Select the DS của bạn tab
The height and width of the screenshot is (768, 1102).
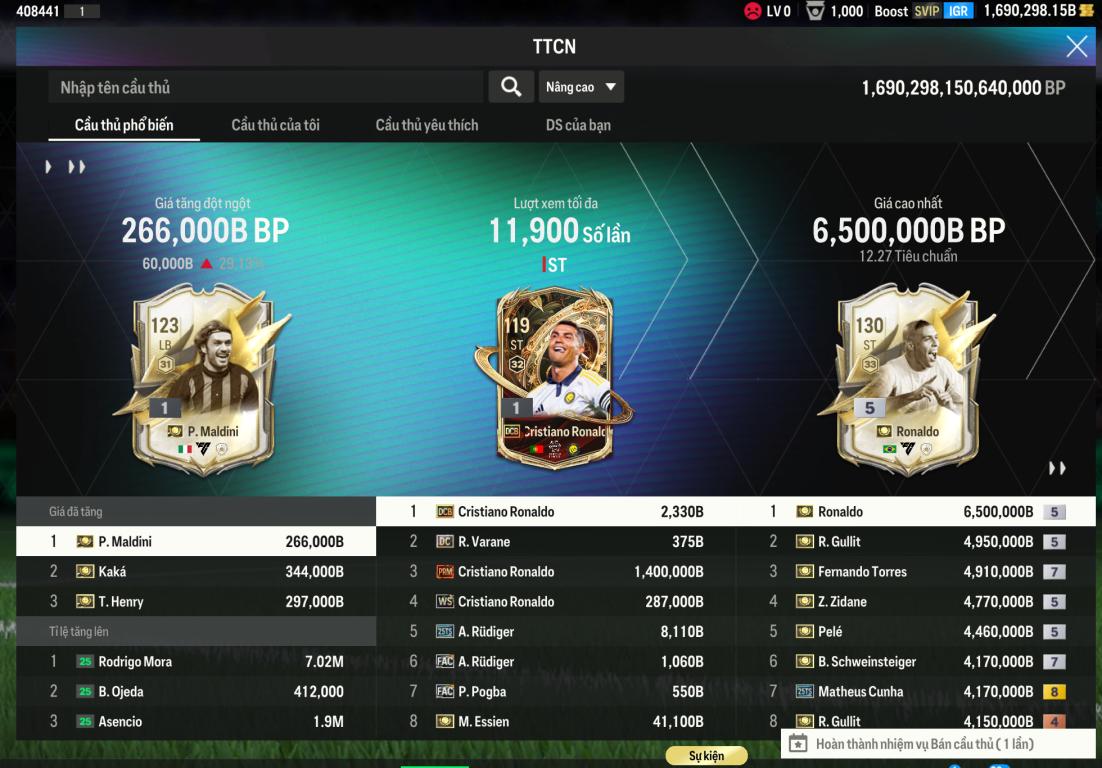[578, 125]
